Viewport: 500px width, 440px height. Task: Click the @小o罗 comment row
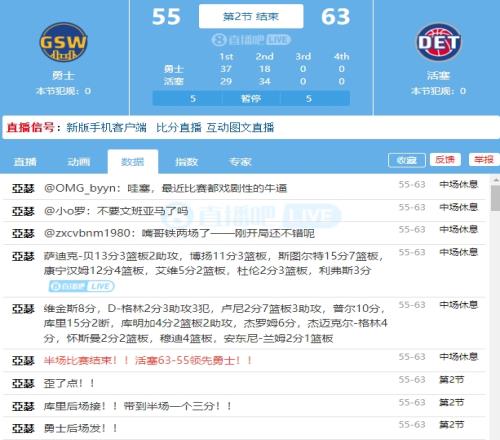point(244,211)
